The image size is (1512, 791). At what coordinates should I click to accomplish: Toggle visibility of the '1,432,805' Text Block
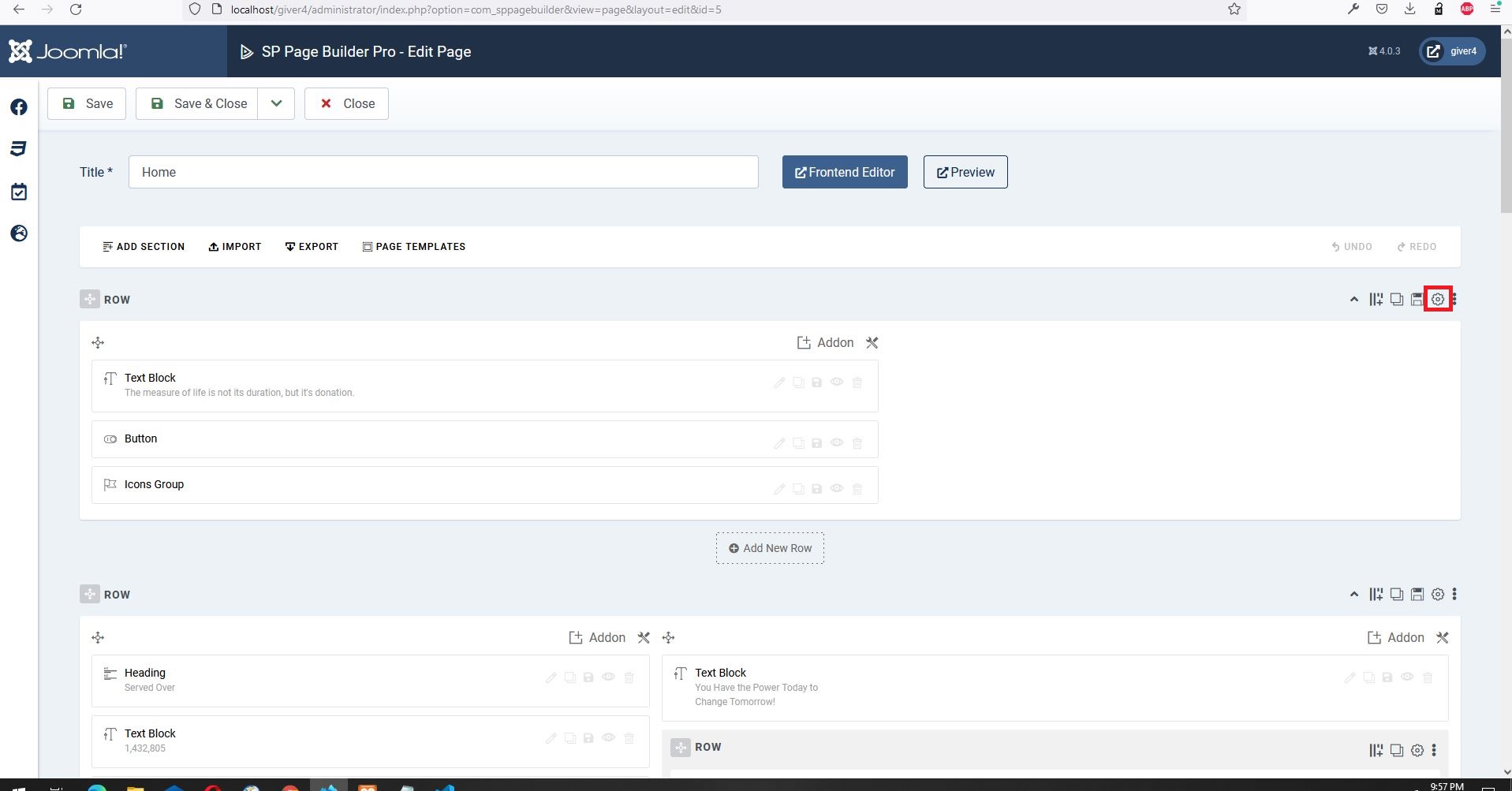pos(608,738)
